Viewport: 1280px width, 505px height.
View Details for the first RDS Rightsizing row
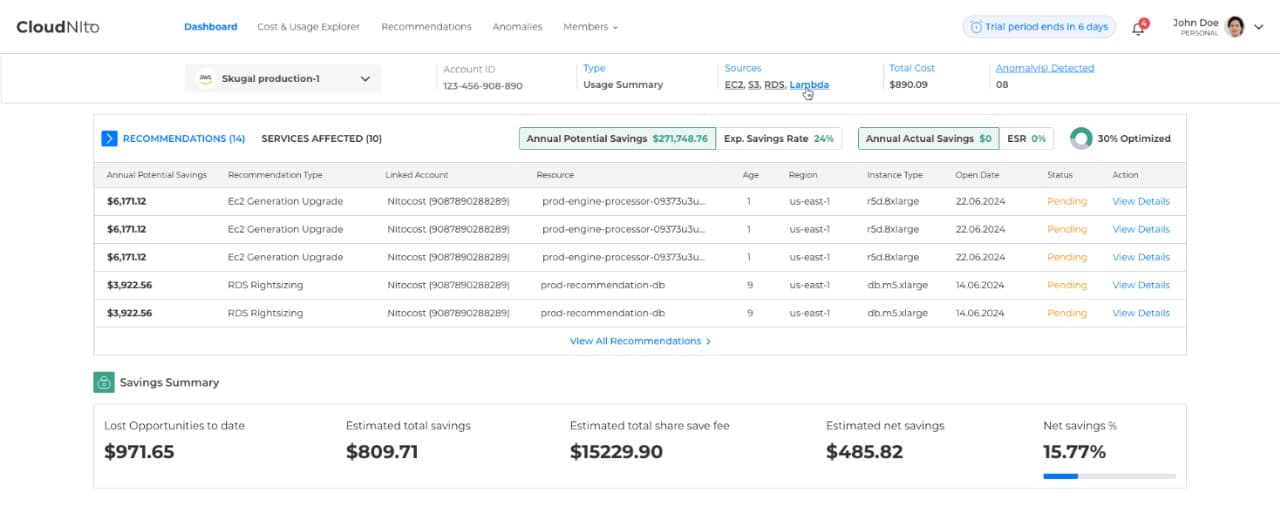coord(1141,285)
